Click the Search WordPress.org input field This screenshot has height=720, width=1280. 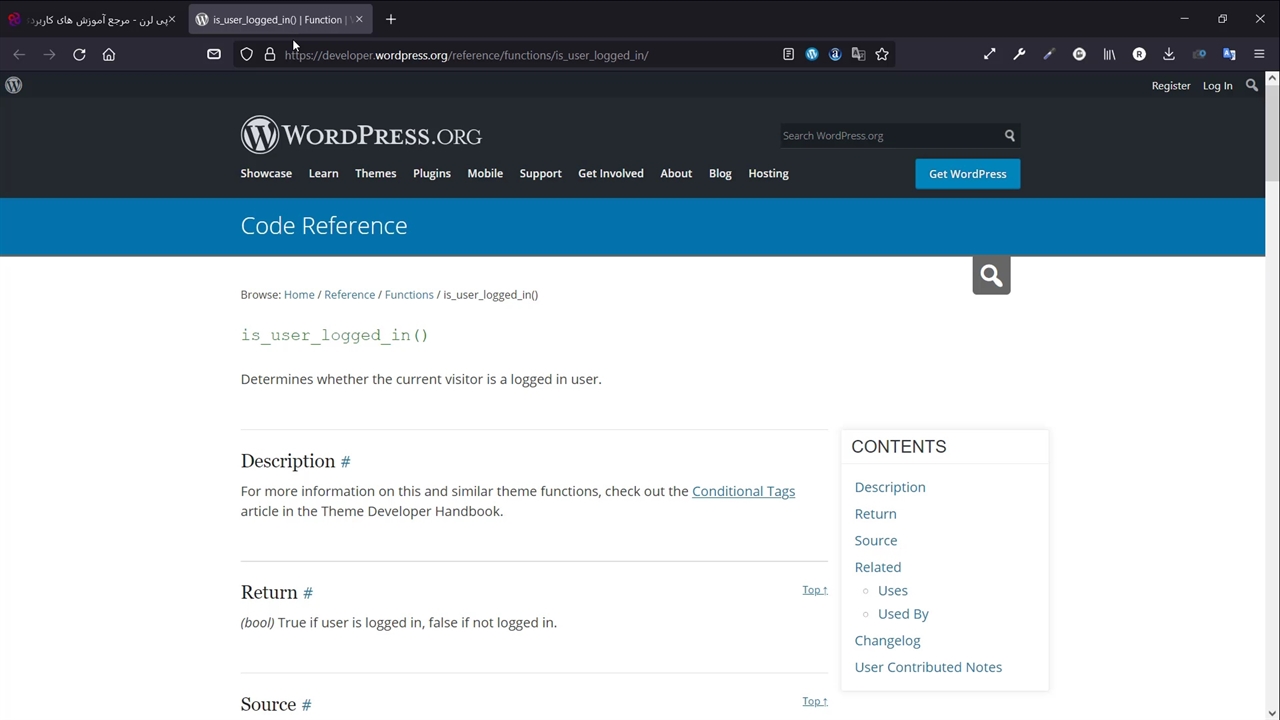[x=888, y=136]
